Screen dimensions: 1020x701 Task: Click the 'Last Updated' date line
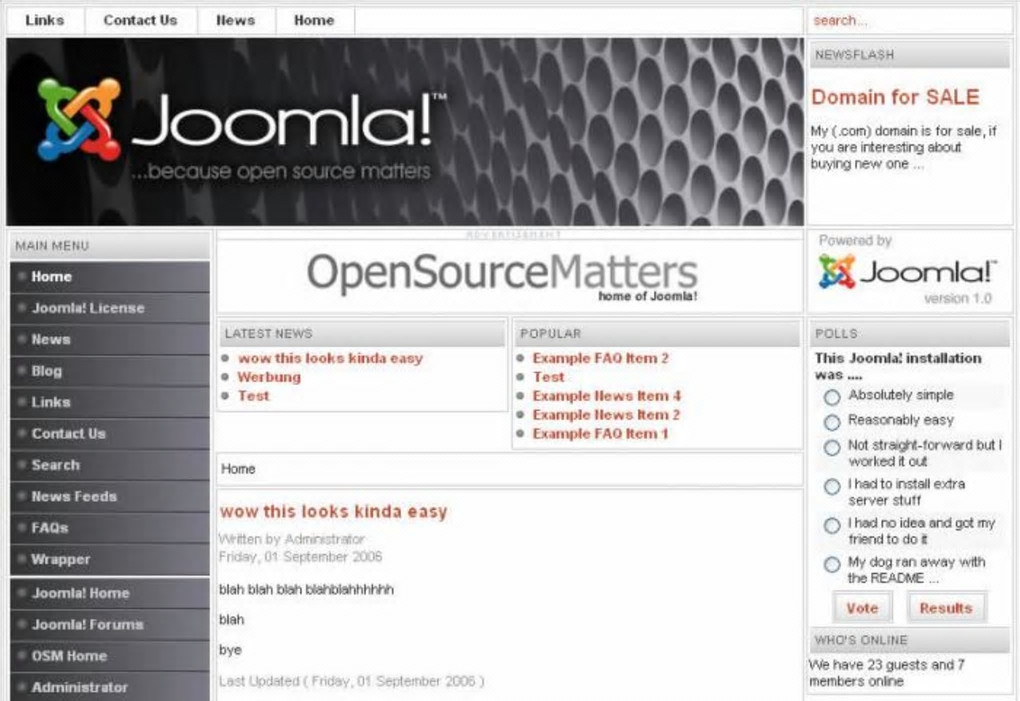click(x=351, y=681)
